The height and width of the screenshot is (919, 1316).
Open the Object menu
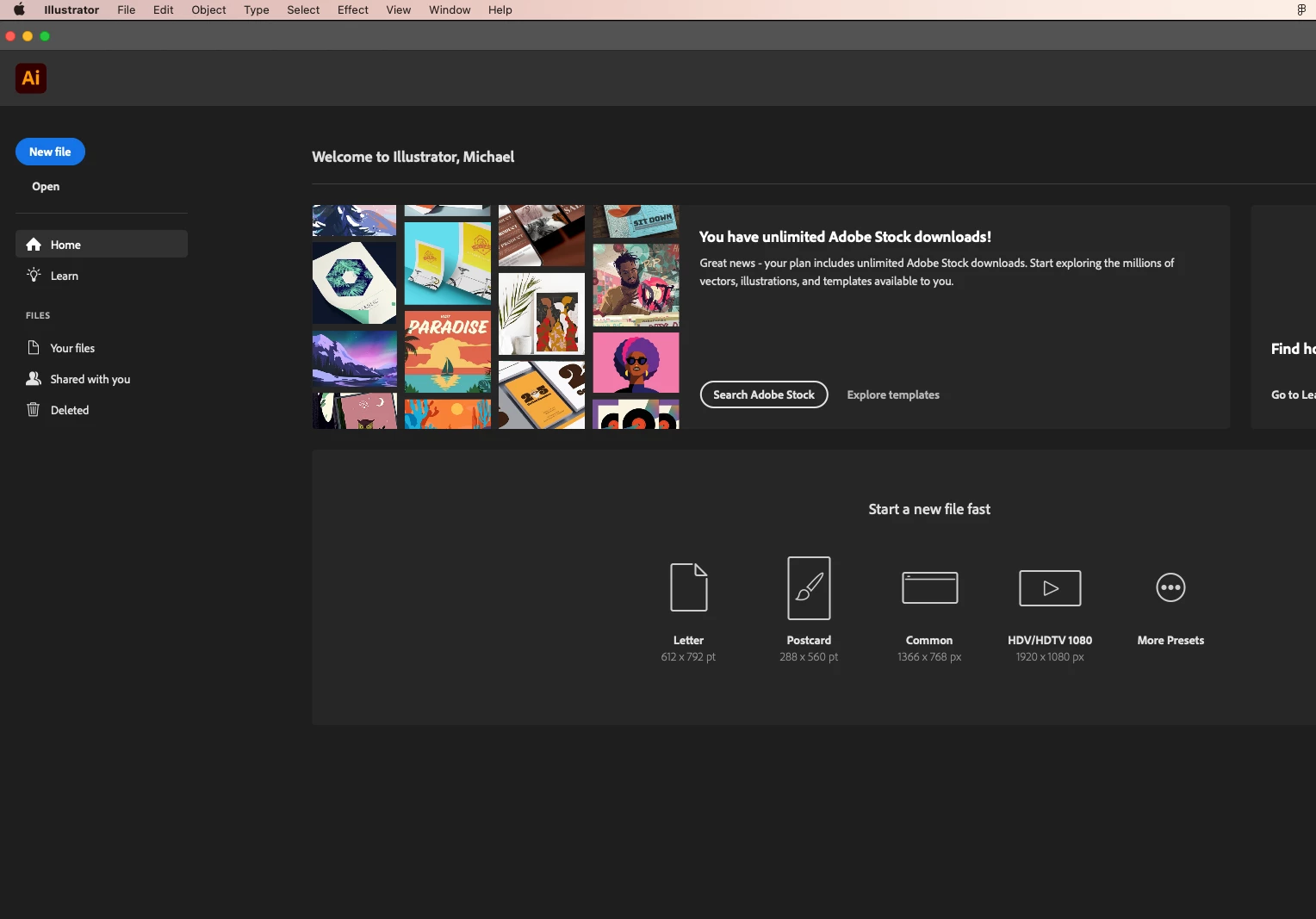coord(209,9)
